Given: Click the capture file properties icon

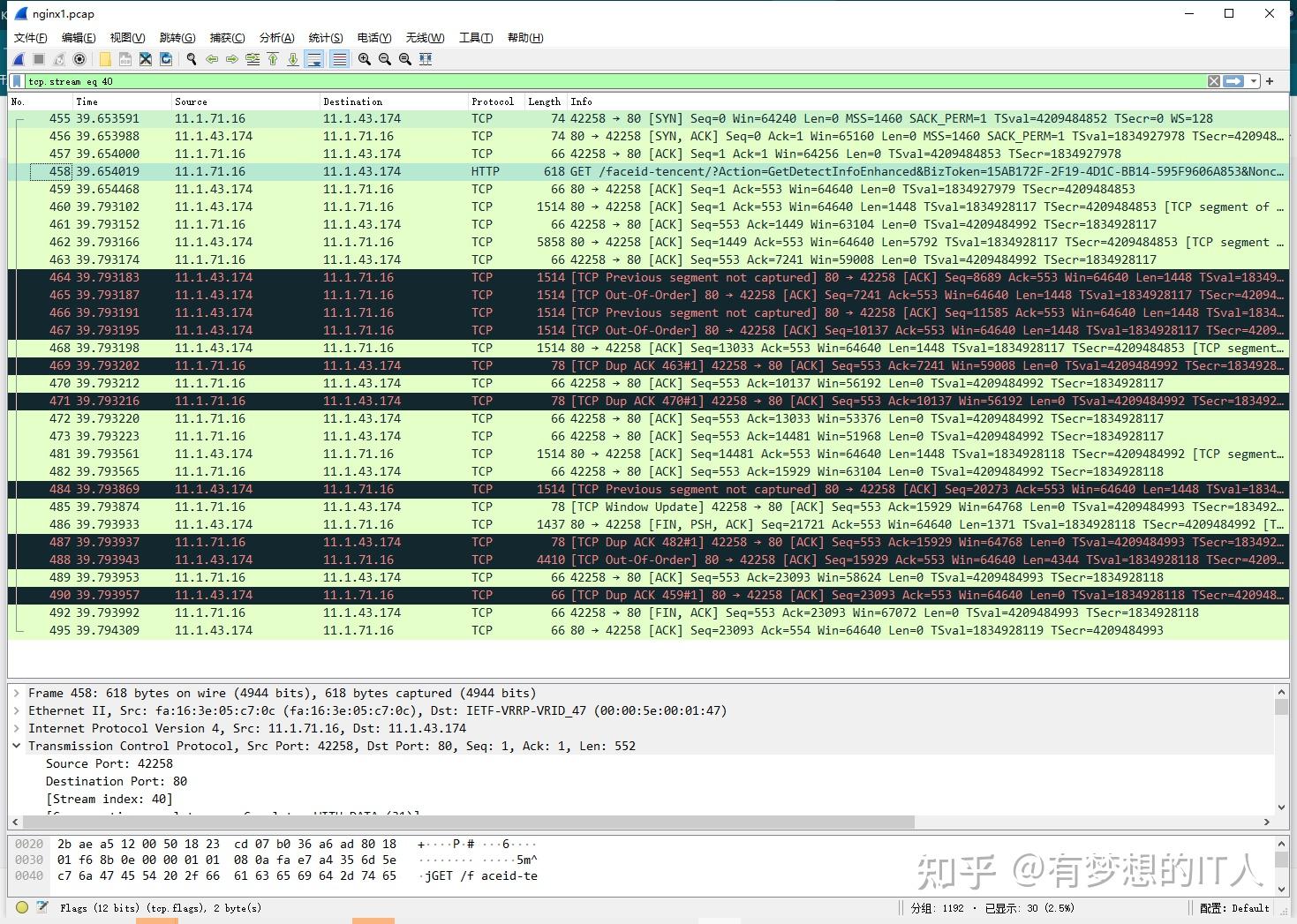Looking at the screenshot, I should (41, 907).
